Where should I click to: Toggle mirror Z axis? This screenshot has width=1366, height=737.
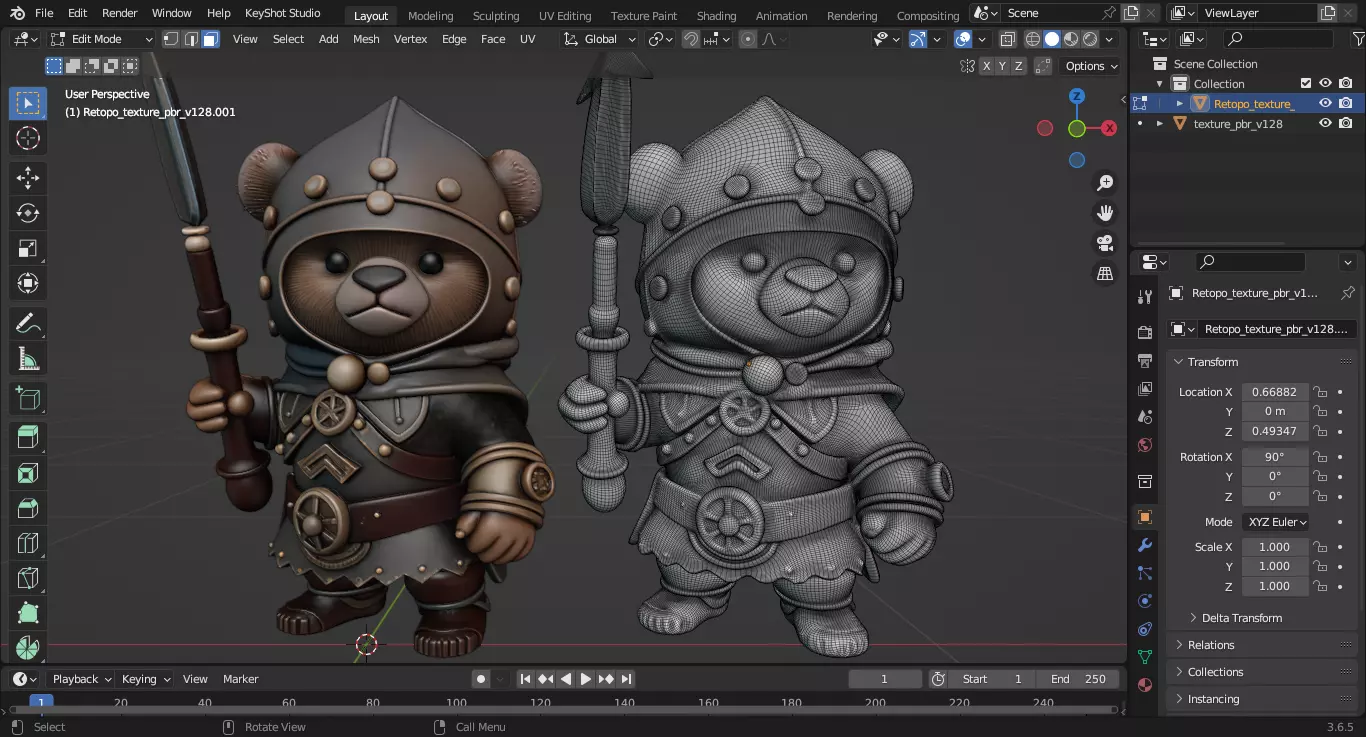(1019, 66)
